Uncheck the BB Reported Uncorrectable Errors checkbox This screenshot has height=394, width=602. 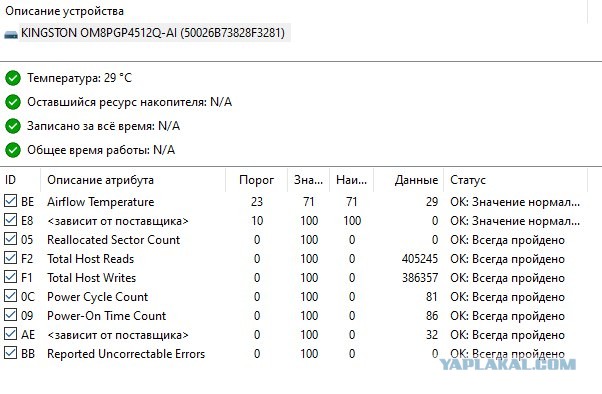[x=10, y=353]
